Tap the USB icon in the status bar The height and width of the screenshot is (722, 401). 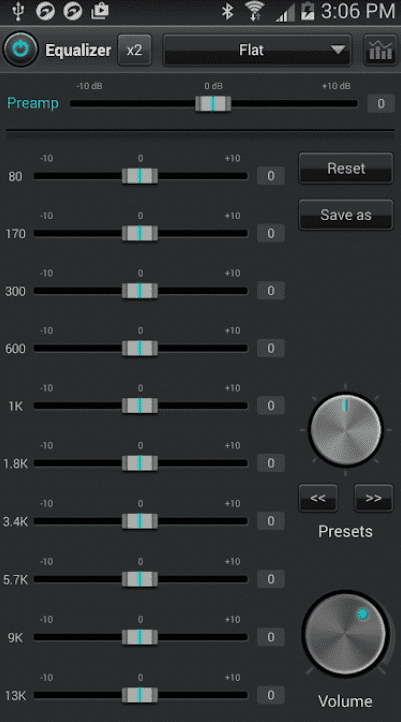[x=17, y=12]
